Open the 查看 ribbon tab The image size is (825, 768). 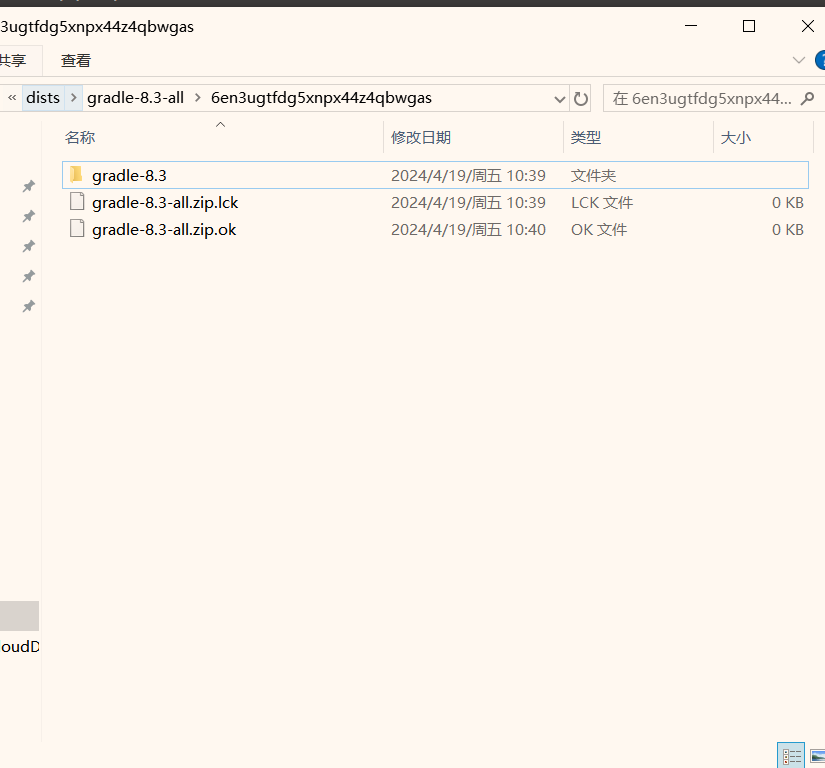click(76, 60)
